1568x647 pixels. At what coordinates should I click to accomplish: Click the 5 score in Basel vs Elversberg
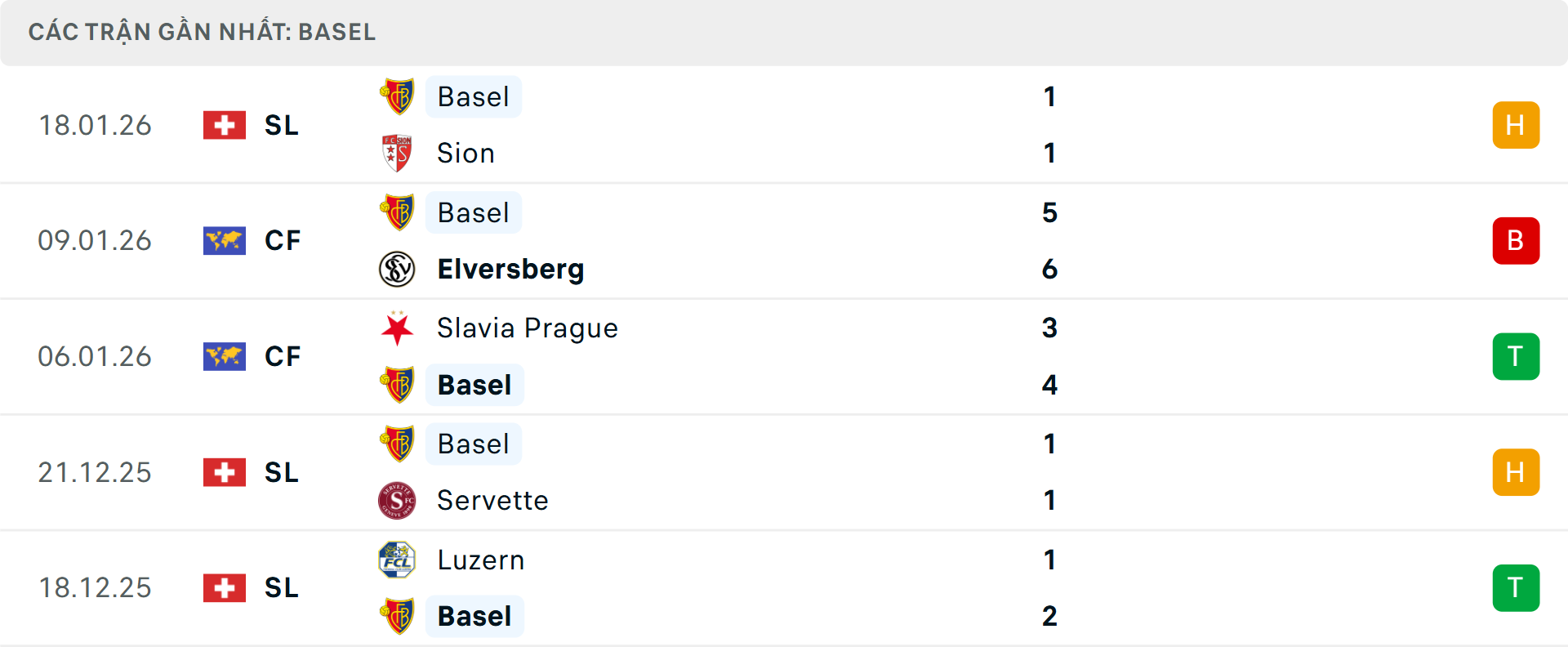click(x=1049, y=212)
